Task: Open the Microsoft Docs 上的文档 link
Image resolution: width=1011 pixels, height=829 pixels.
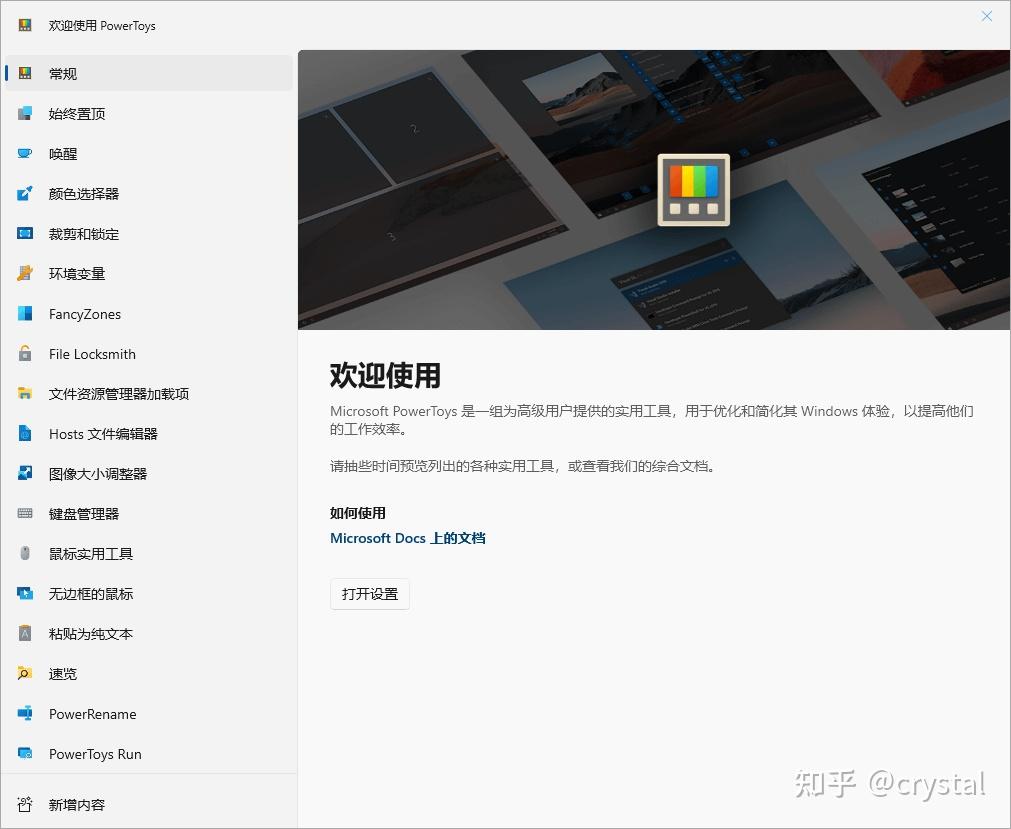Action: (407, 537)
